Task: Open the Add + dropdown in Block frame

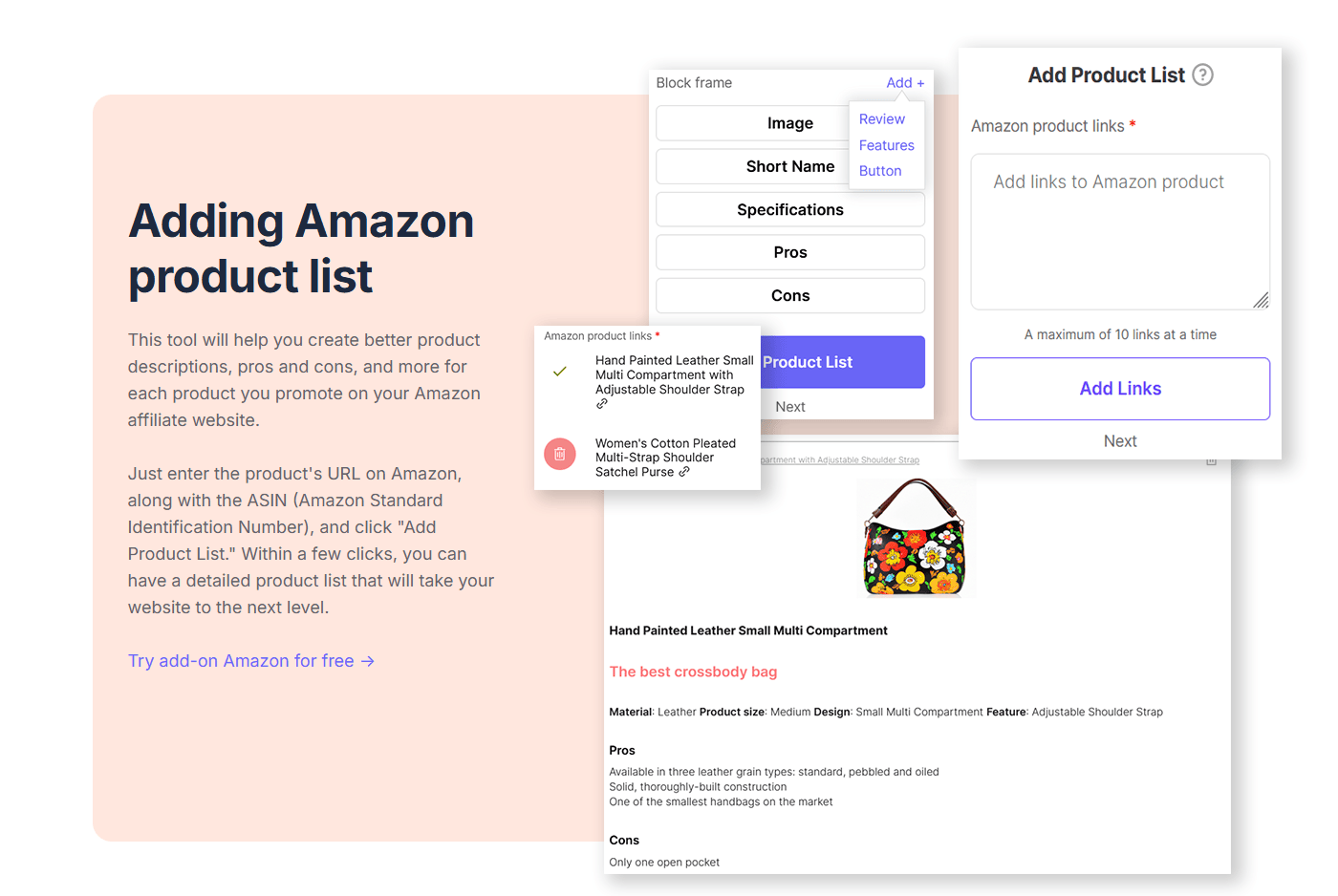Action: (x=904, y=83)
